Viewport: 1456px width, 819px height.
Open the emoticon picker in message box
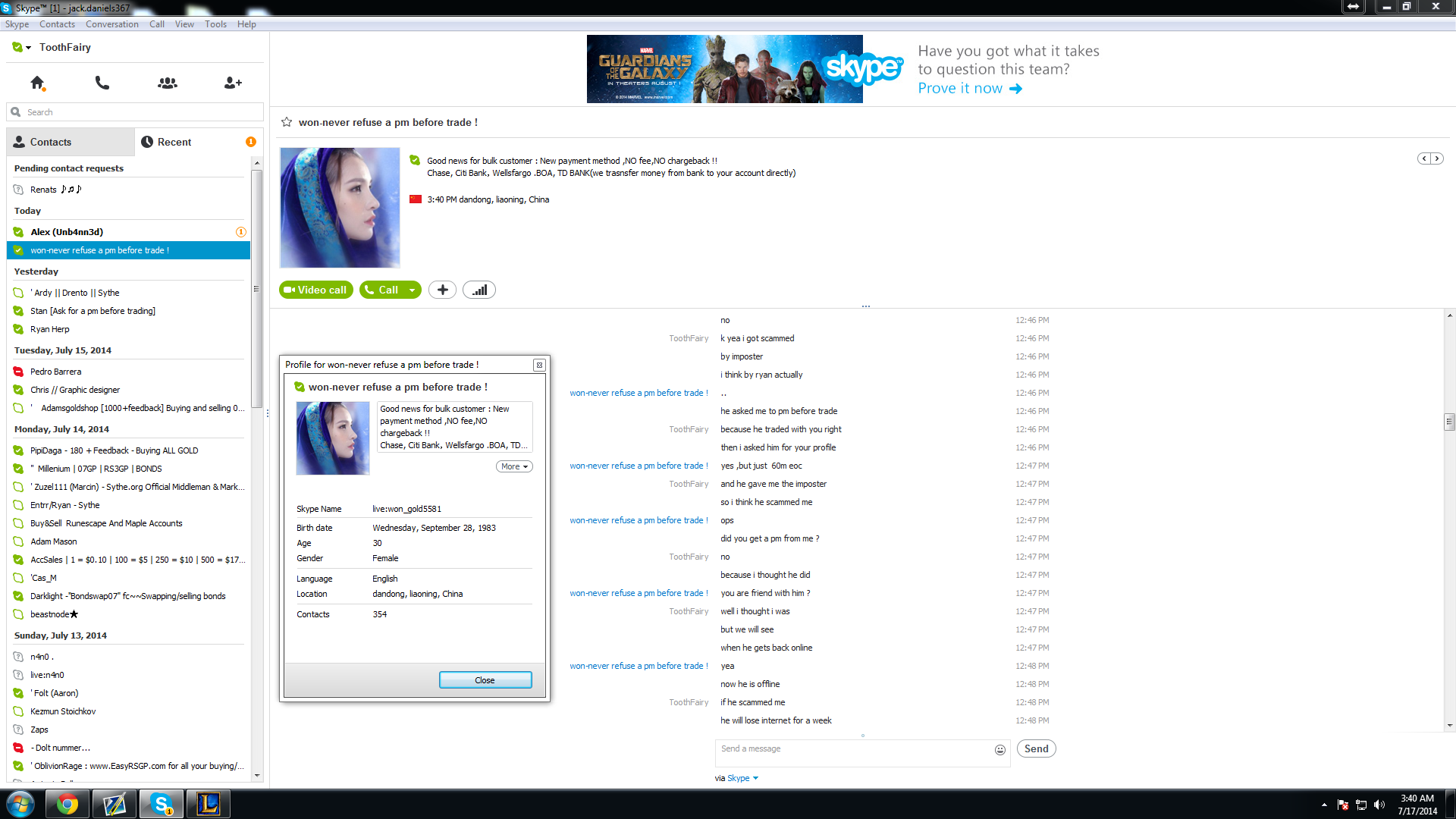tap(1000, 749)
